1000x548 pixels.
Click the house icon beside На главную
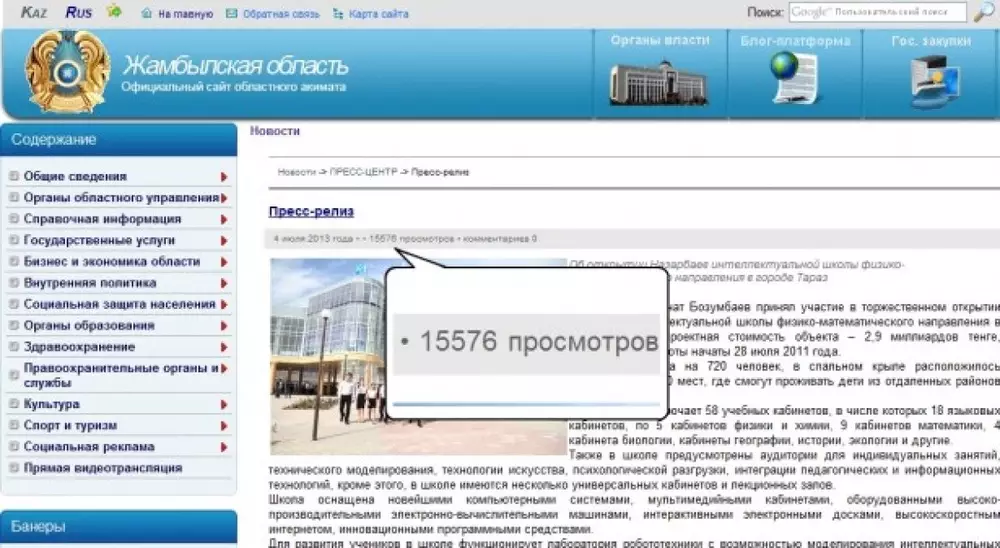(x=147, y=14)
